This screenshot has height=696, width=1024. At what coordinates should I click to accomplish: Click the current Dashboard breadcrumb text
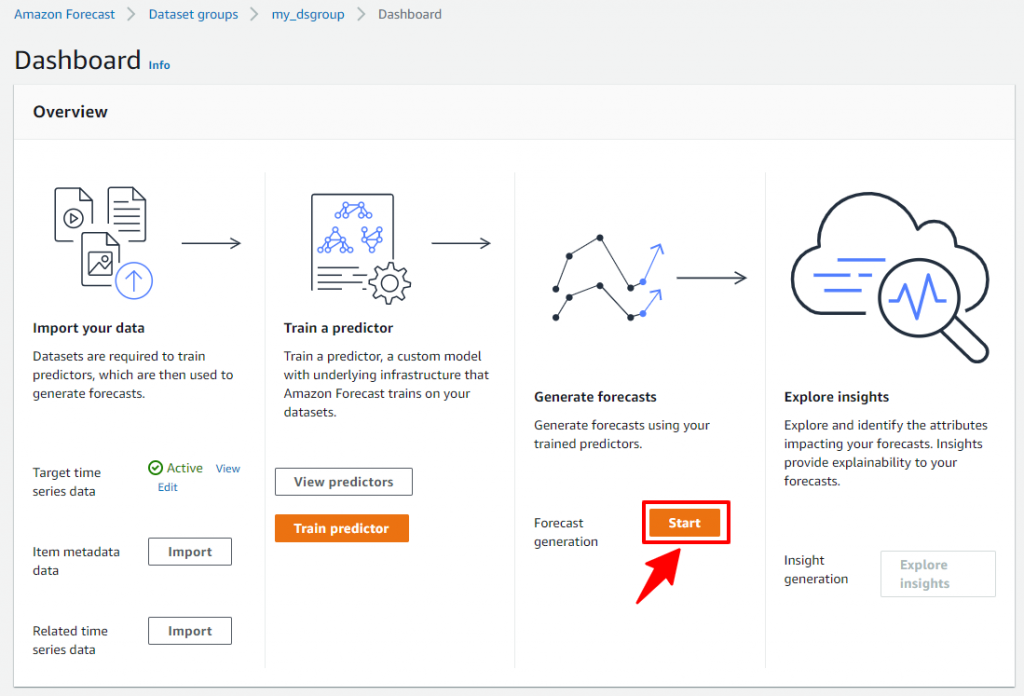click(409, 14)
